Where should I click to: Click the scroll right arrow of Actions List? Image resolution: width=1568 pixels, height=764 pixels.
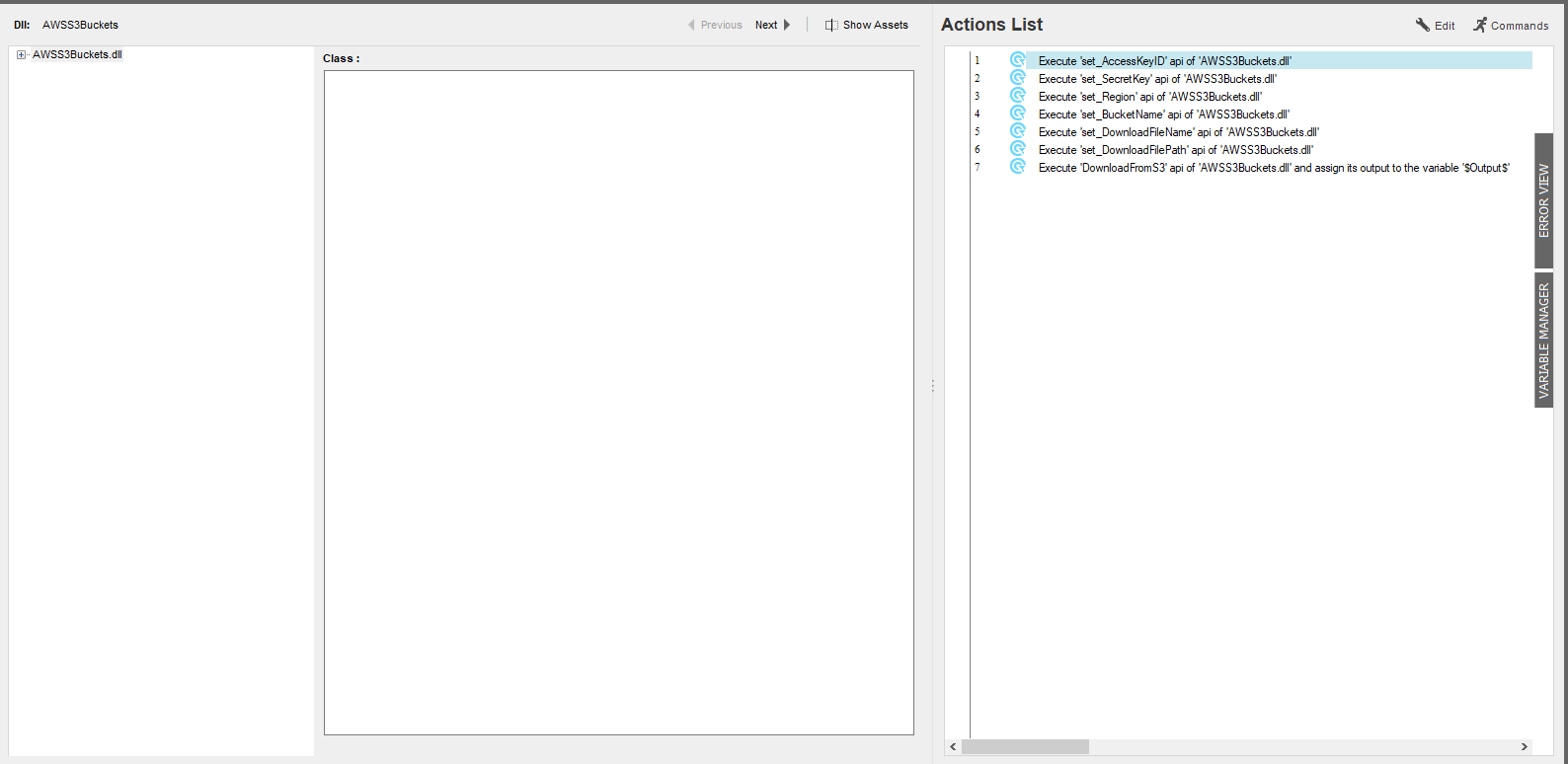1524,747
